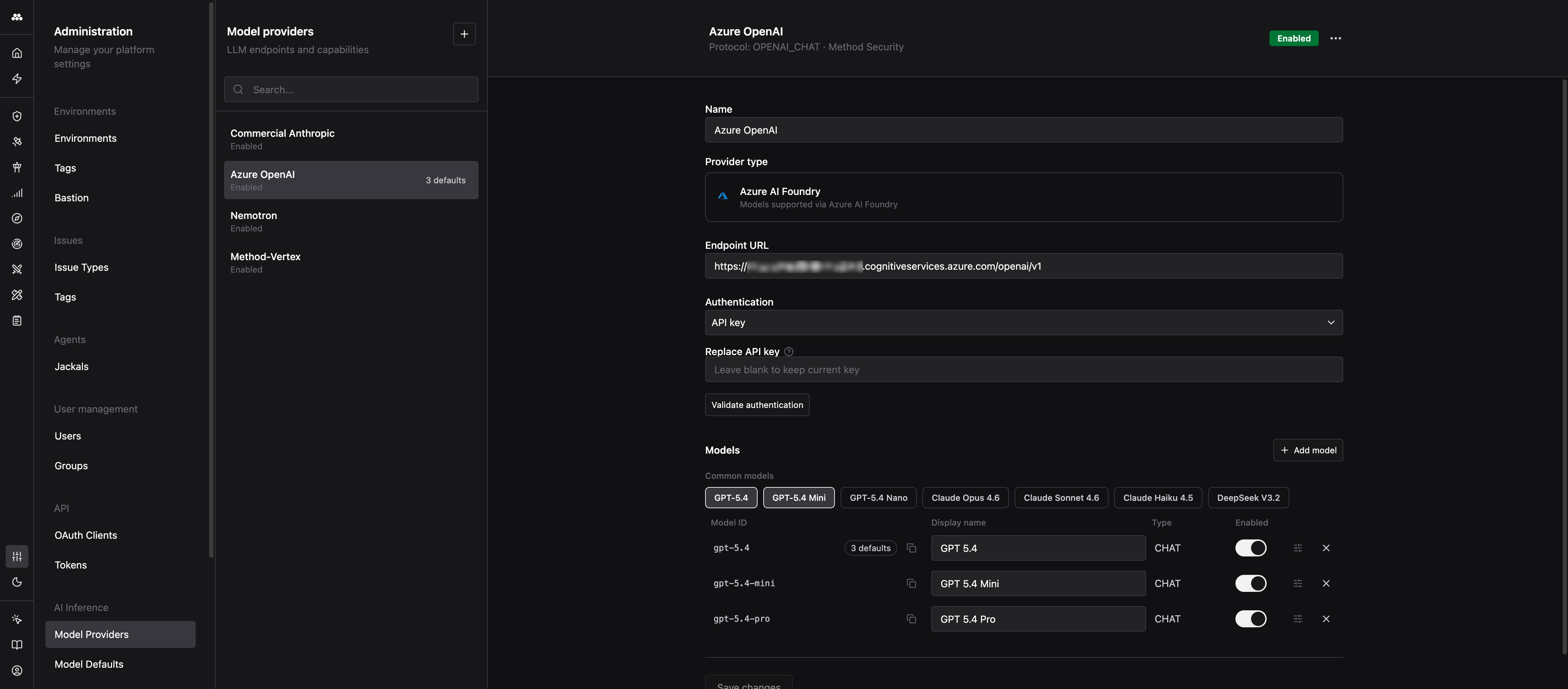Select the lightning bolt icon in the sidebar
The width and height of the screenshot is (1568, 689).
point(16,79)
